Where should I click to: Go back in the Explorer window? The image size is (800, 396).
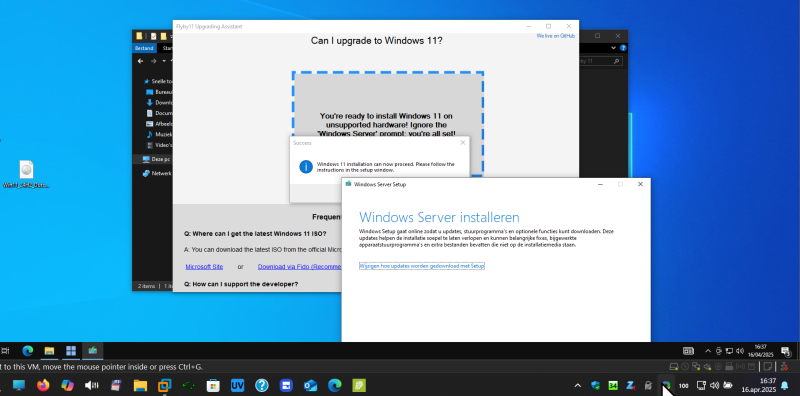(141, 61)
